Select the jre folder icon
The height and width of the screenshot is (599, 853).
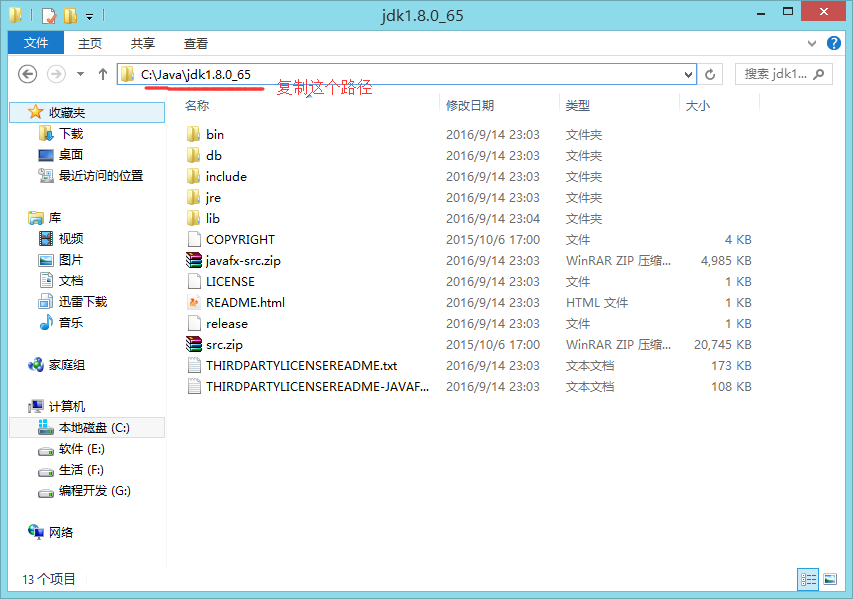coord(194,197)
